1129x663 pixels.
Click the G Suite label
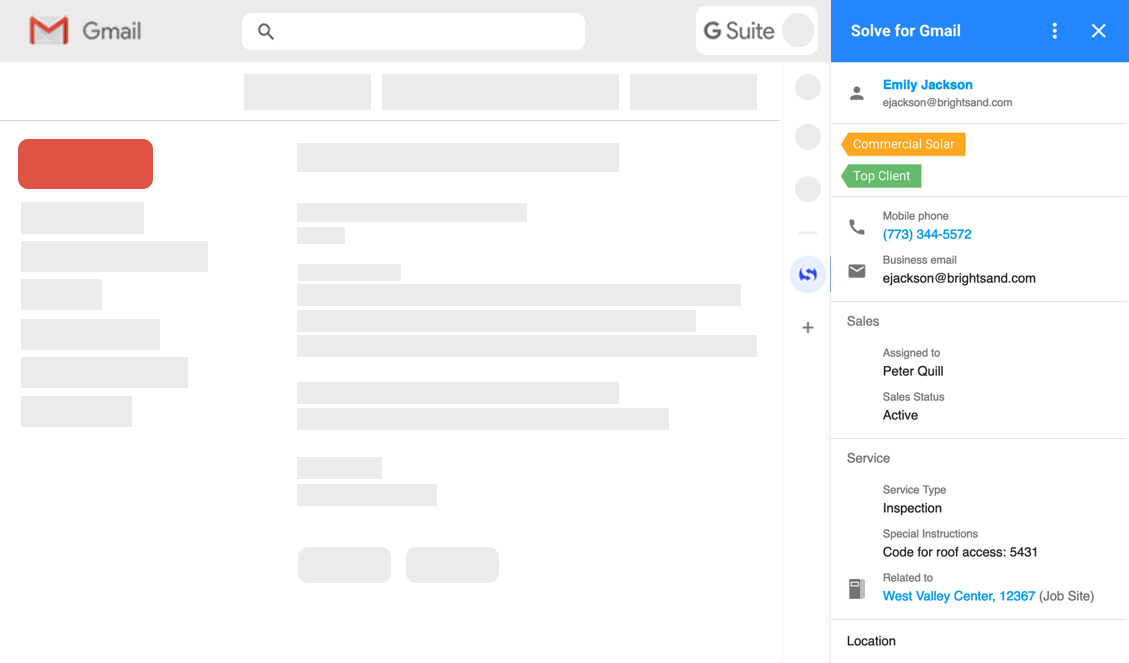pyautogui.click(x=739, y=31)
